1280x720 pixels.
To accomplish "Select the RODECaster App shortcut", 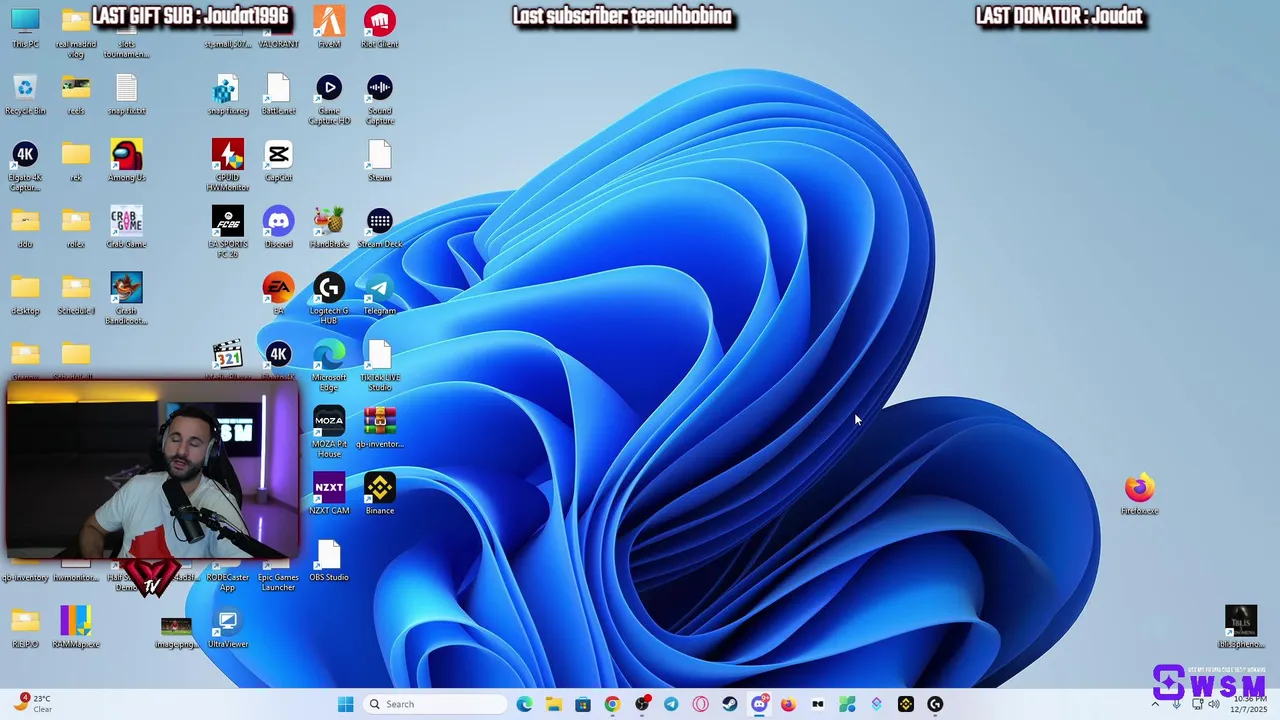I will [227, 578].
